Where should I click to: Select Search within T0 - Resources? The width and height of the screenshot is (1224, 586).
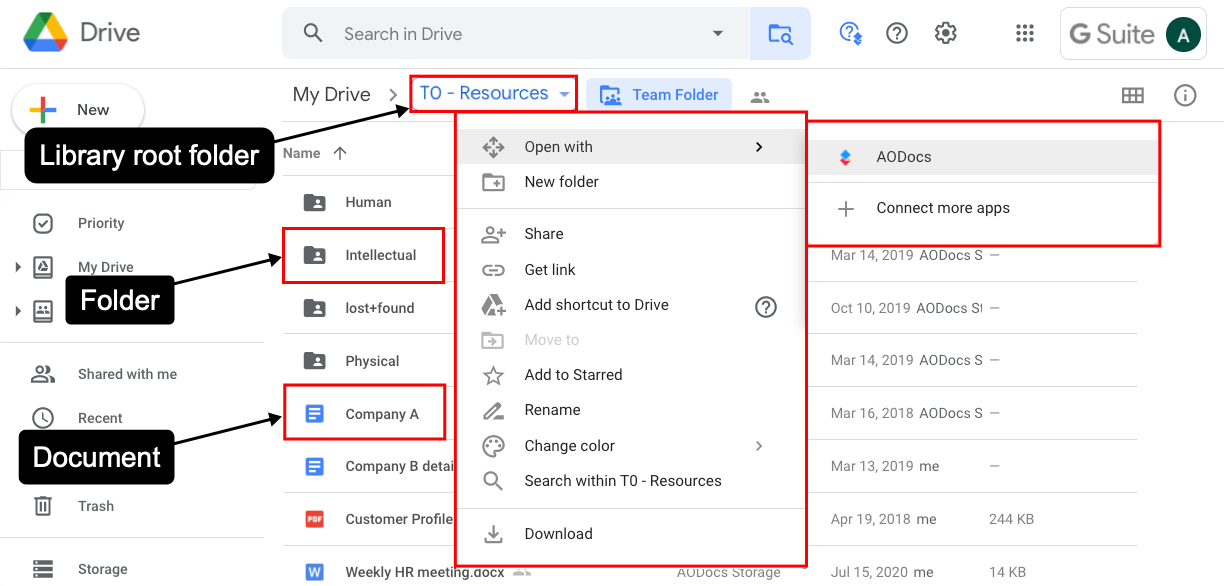(x=631, y=481)
